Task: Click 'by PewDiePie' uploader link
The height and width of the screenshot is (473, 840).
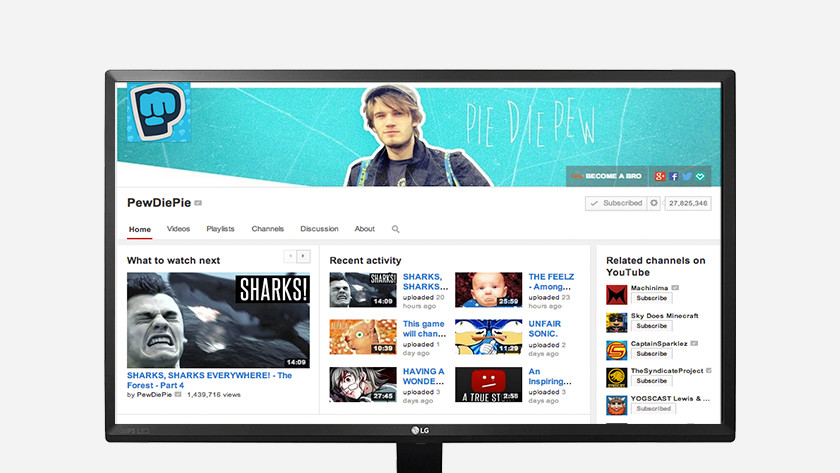Action: tap(149, 395)
